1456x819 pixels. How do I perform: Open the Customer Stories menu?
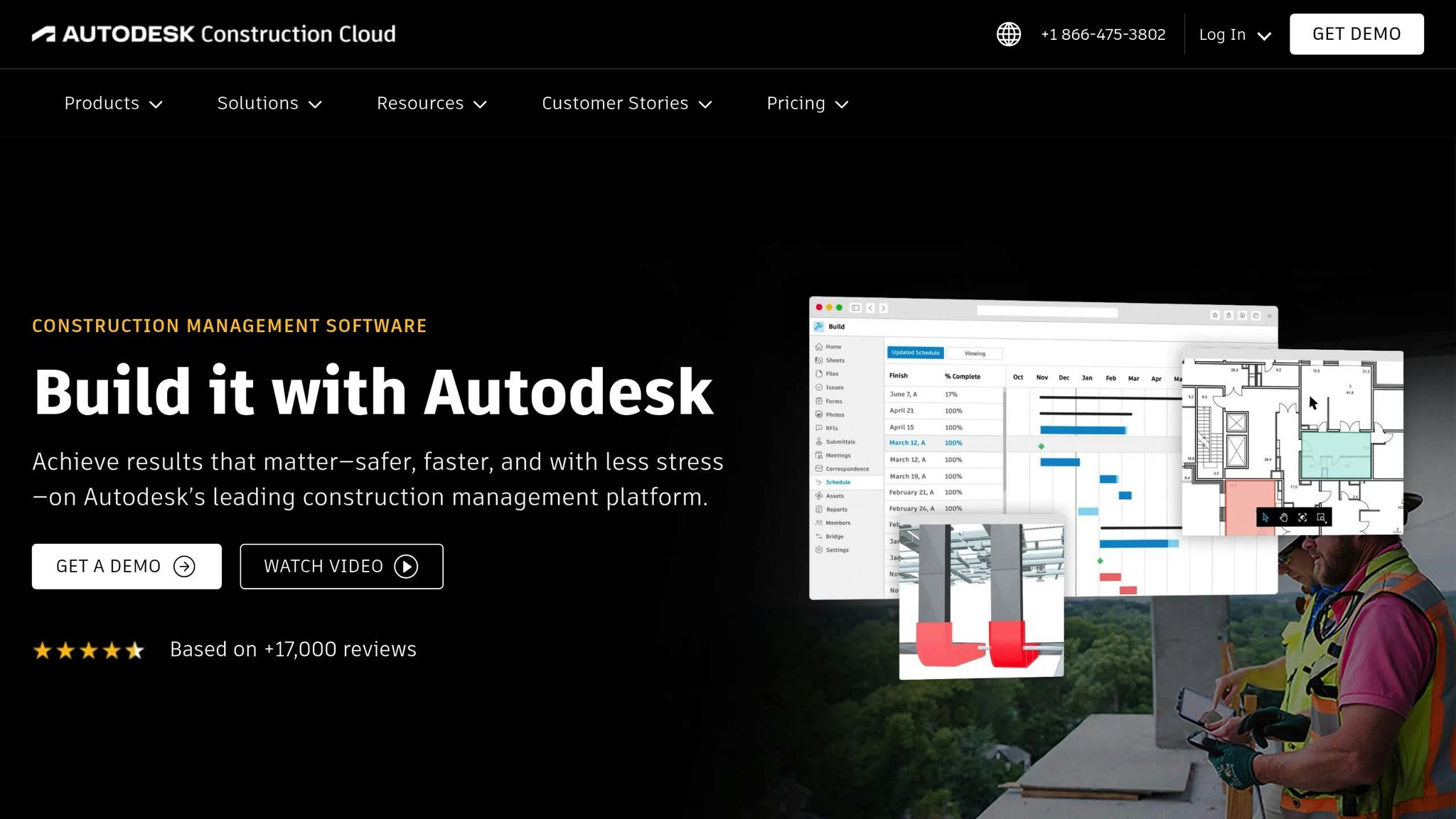coord(627,103)
